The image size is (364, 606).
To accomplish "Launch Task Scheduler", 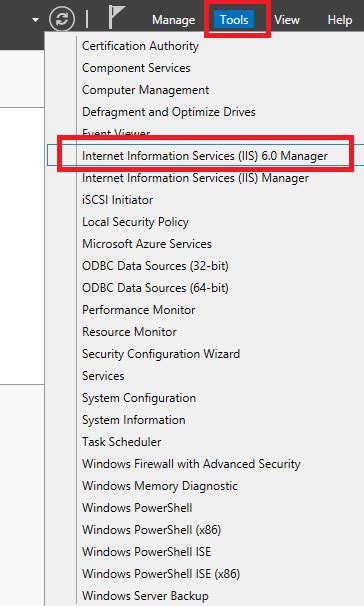I will [121, 442].
